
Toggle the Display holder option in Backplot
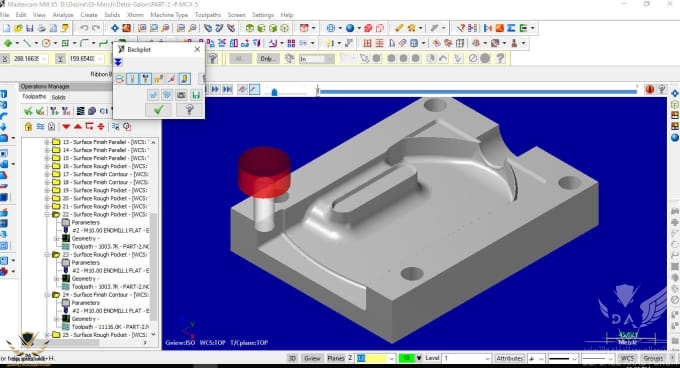145,78
